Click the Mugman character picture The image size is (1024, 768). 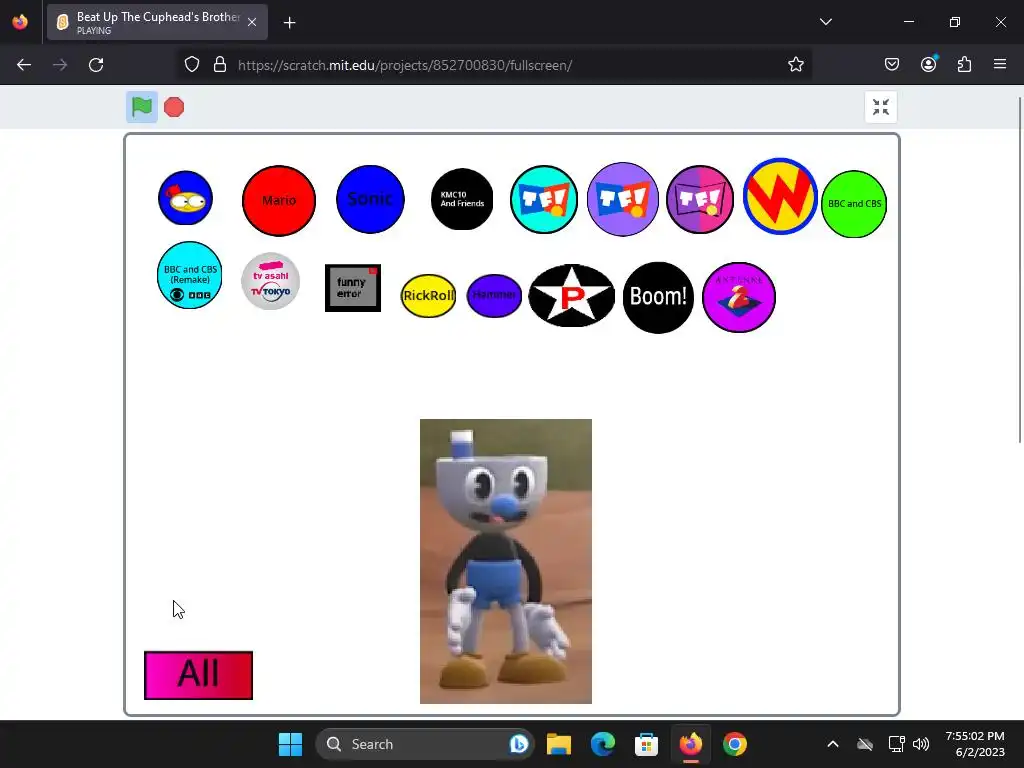coord(505,562)
